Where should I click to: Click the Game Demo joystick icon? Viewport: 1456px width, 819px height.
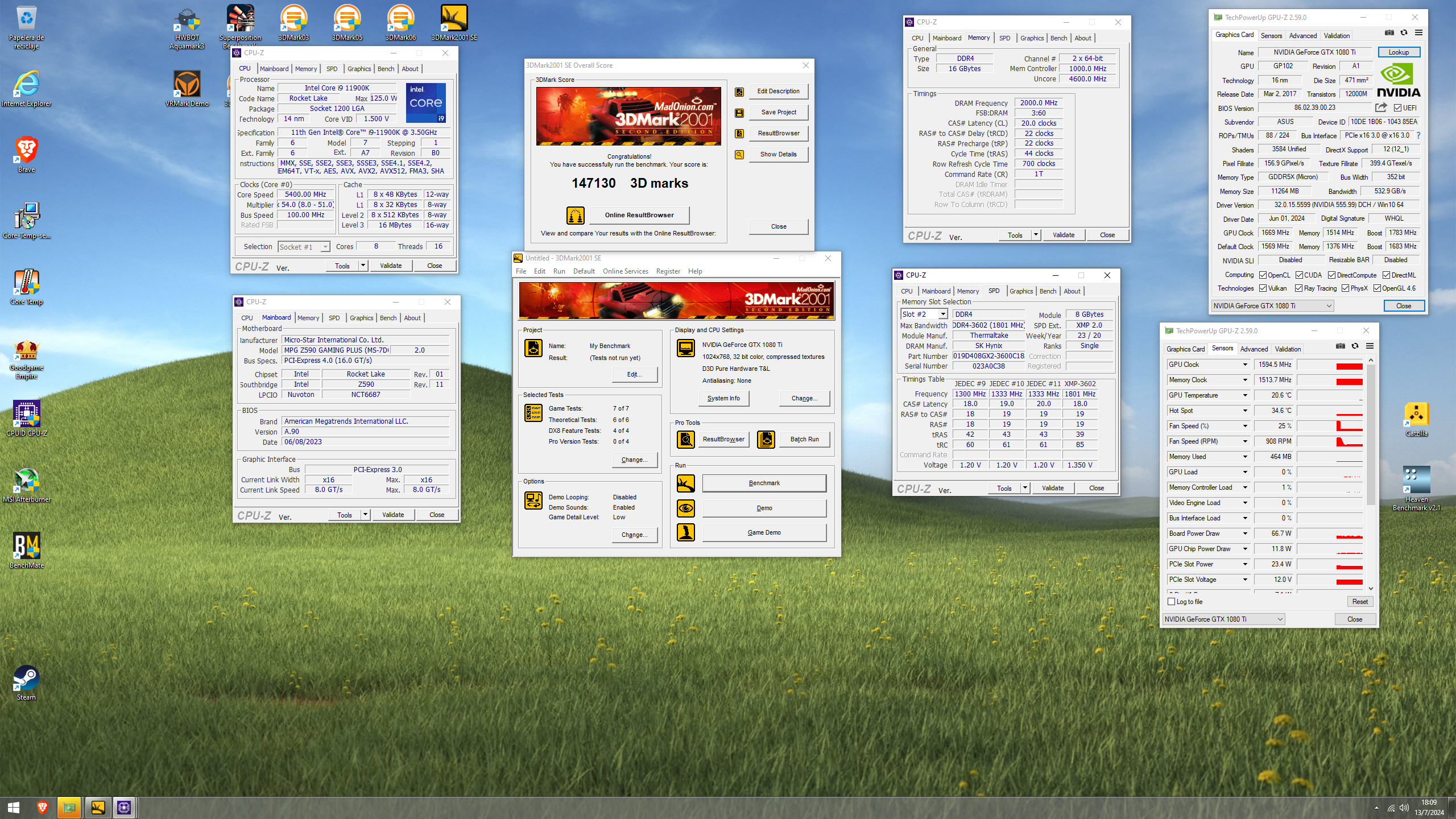686,532
